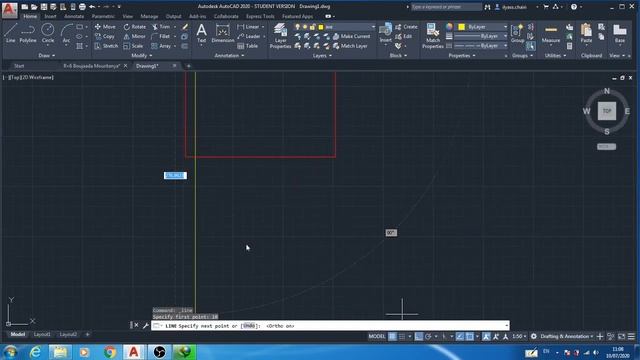This screenshot has width=640, height=360.
Task: Click the Group icon
Action: (518, 33)
